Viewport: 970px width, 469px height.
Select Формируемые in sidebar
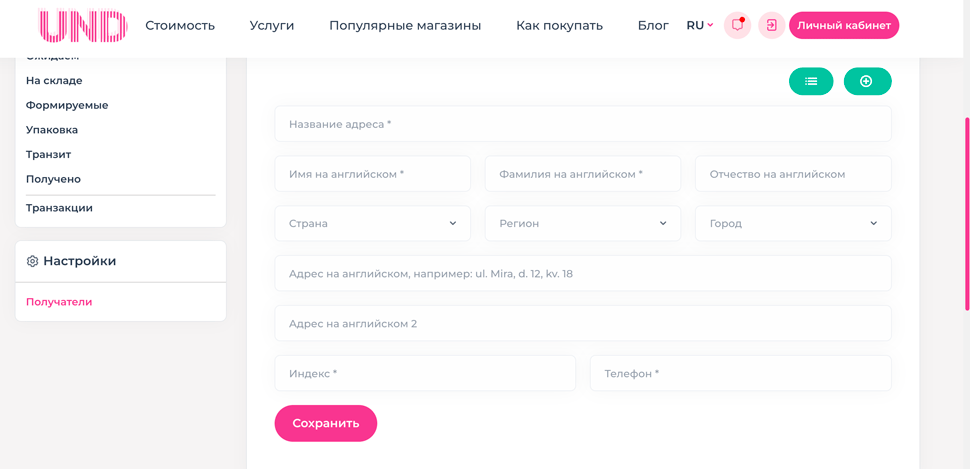tap(67, 105)
